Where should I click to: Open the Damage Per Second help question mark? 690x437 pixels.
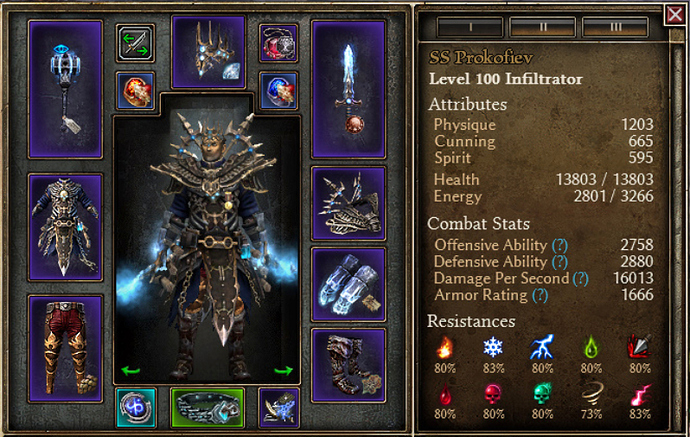pyautogui.click(x=580, y=279)
